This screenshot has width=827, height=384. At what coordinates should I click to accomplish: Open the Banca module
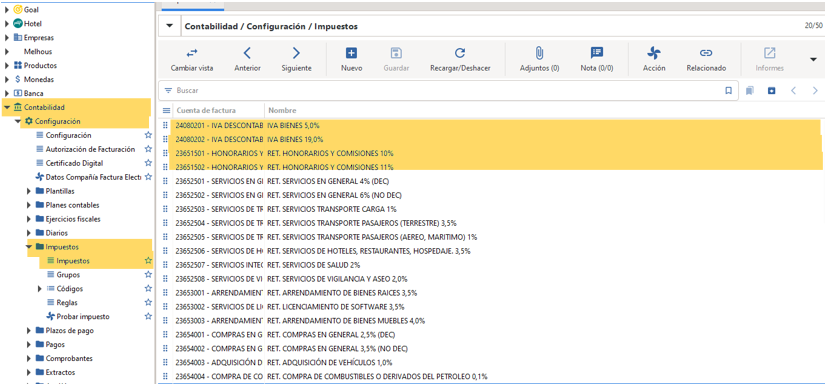pyautogui.click(x=34, y=93)
